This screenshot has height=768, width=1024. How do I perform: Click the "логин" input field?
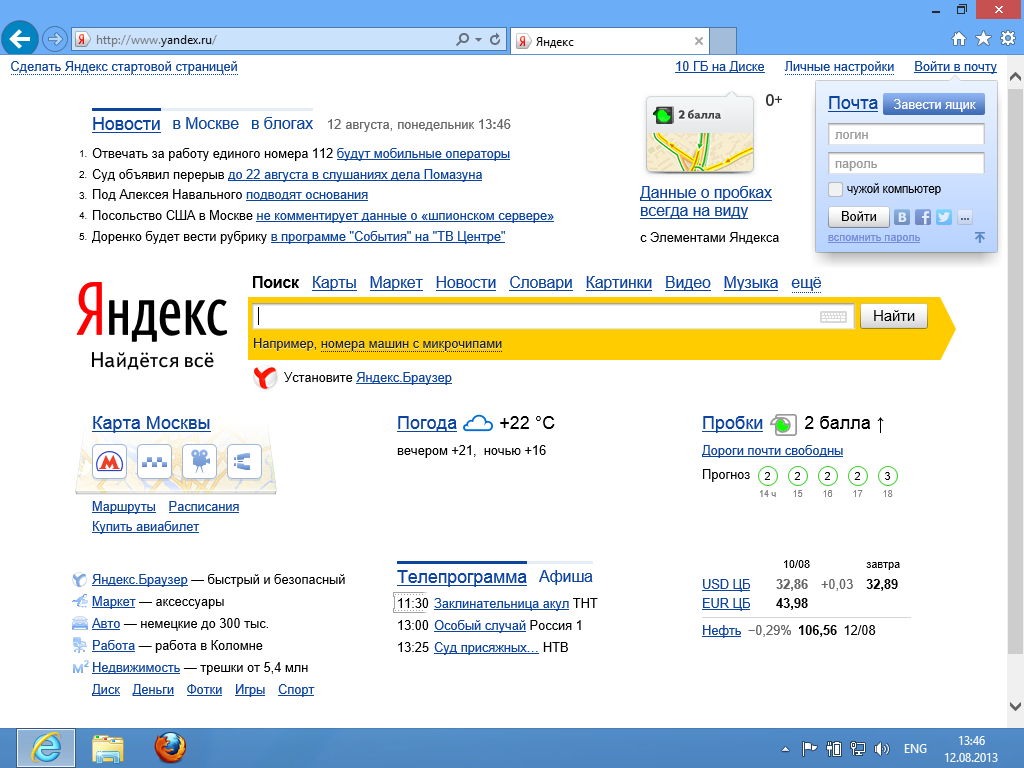[x=906, y=135]
